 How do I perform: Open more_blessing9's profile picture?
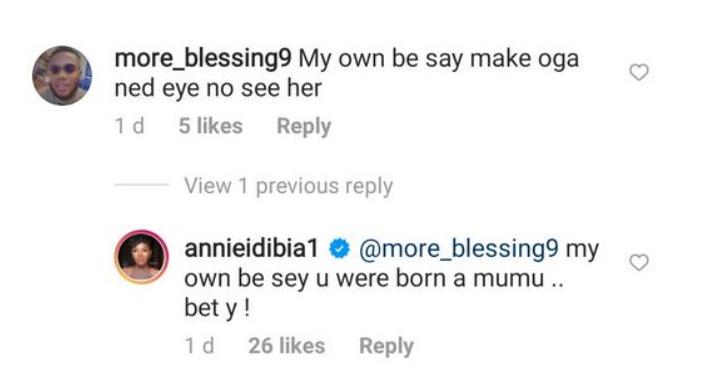[x=62, y=75]
